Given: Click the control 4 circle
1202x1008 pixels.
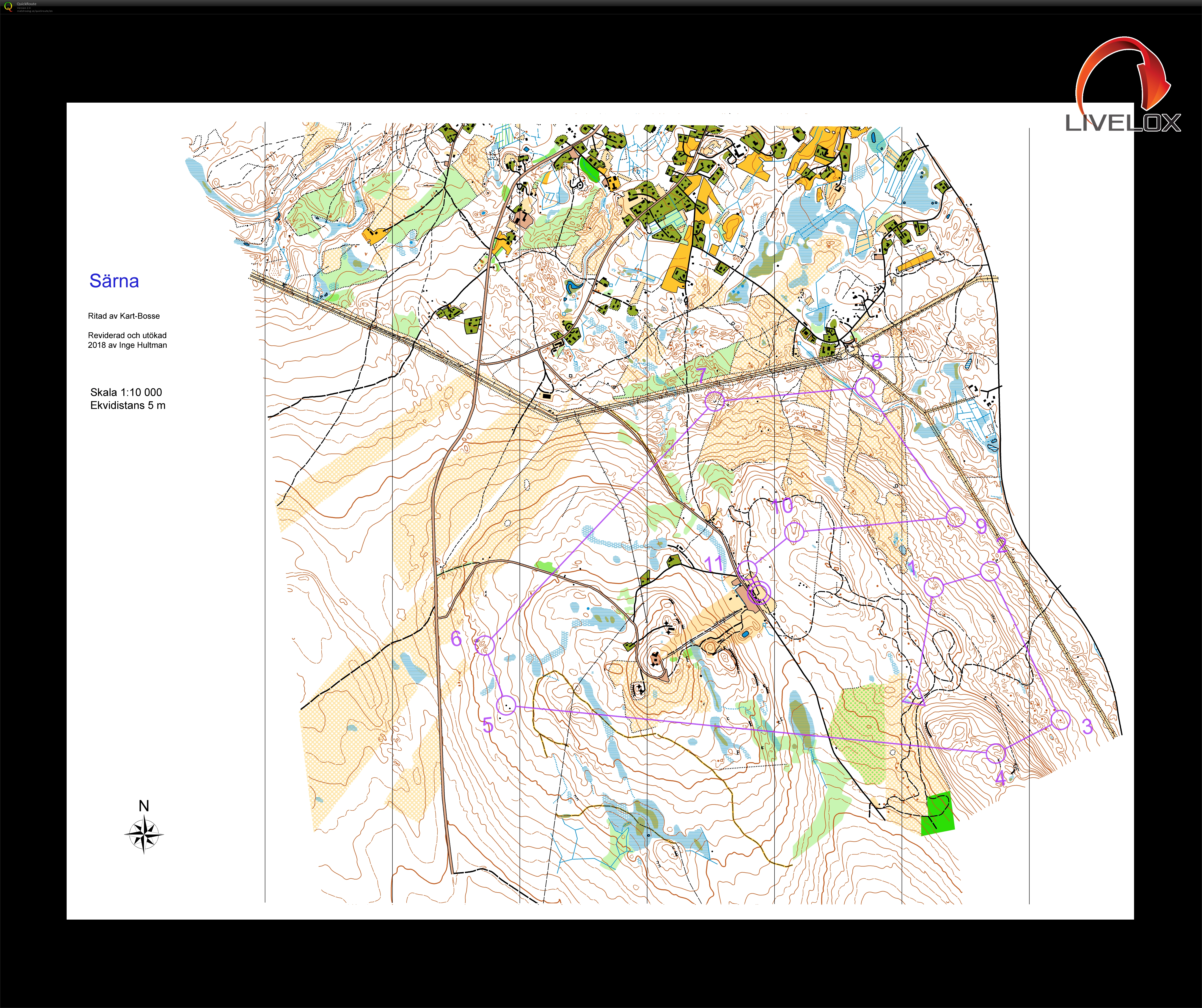Looking at the screenshot, I should (996, 753).
